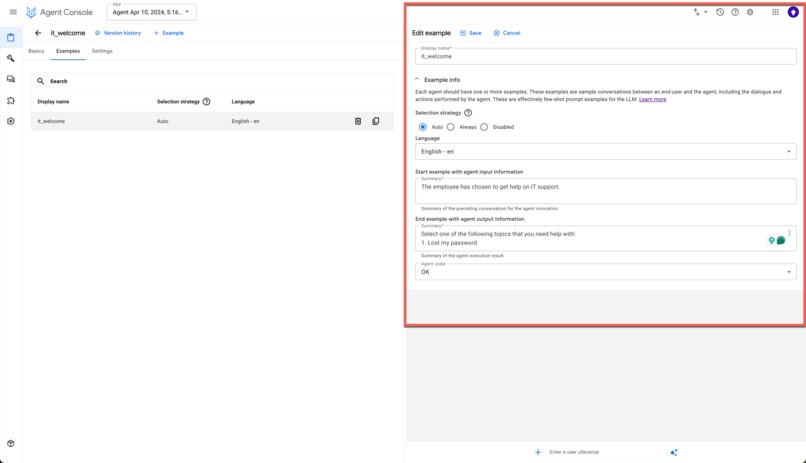Click the search magnifier icon

click(41, 81)
